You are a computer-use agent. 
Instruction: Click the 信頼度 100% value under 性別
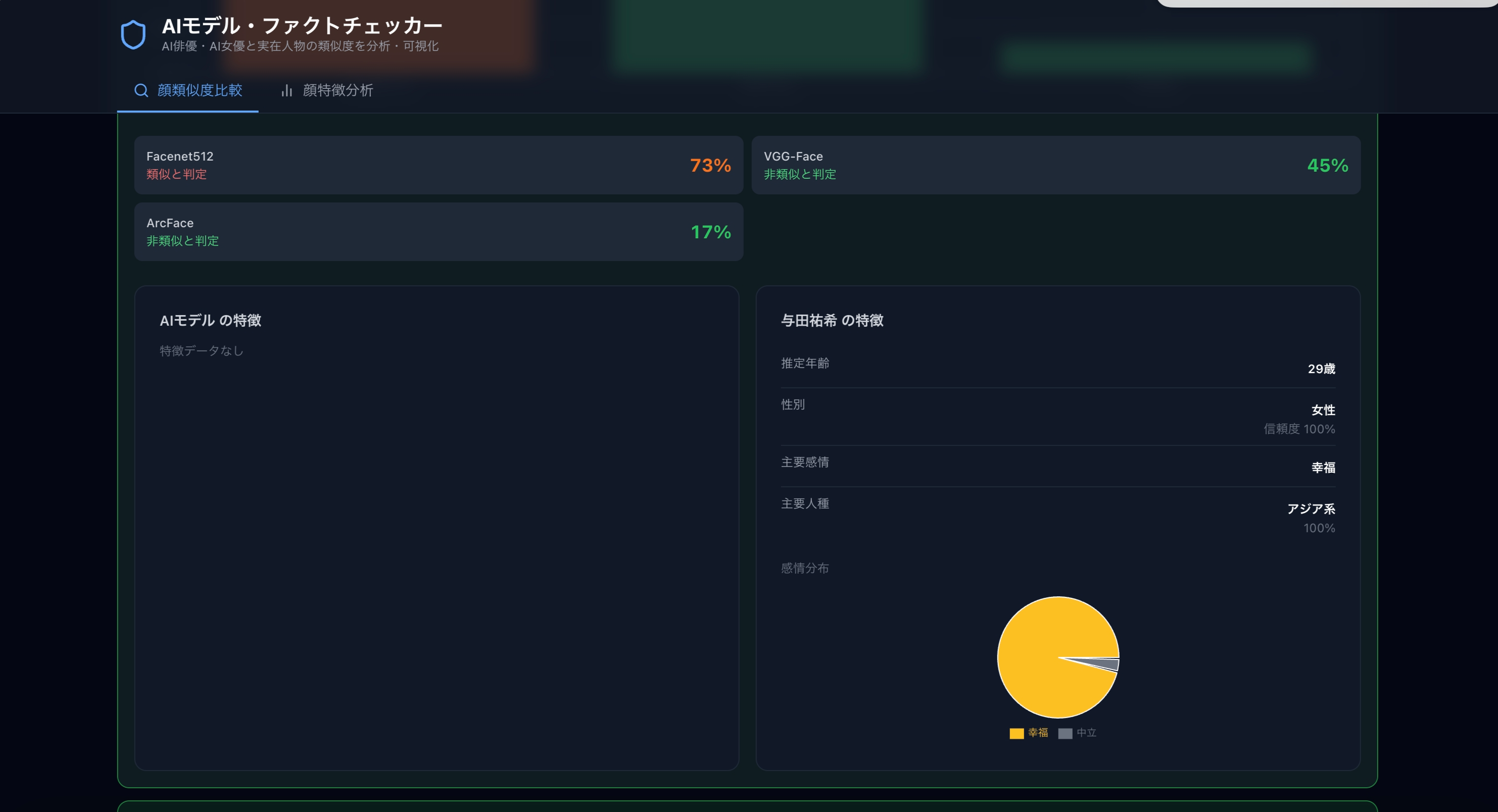tap(1300, 429)
